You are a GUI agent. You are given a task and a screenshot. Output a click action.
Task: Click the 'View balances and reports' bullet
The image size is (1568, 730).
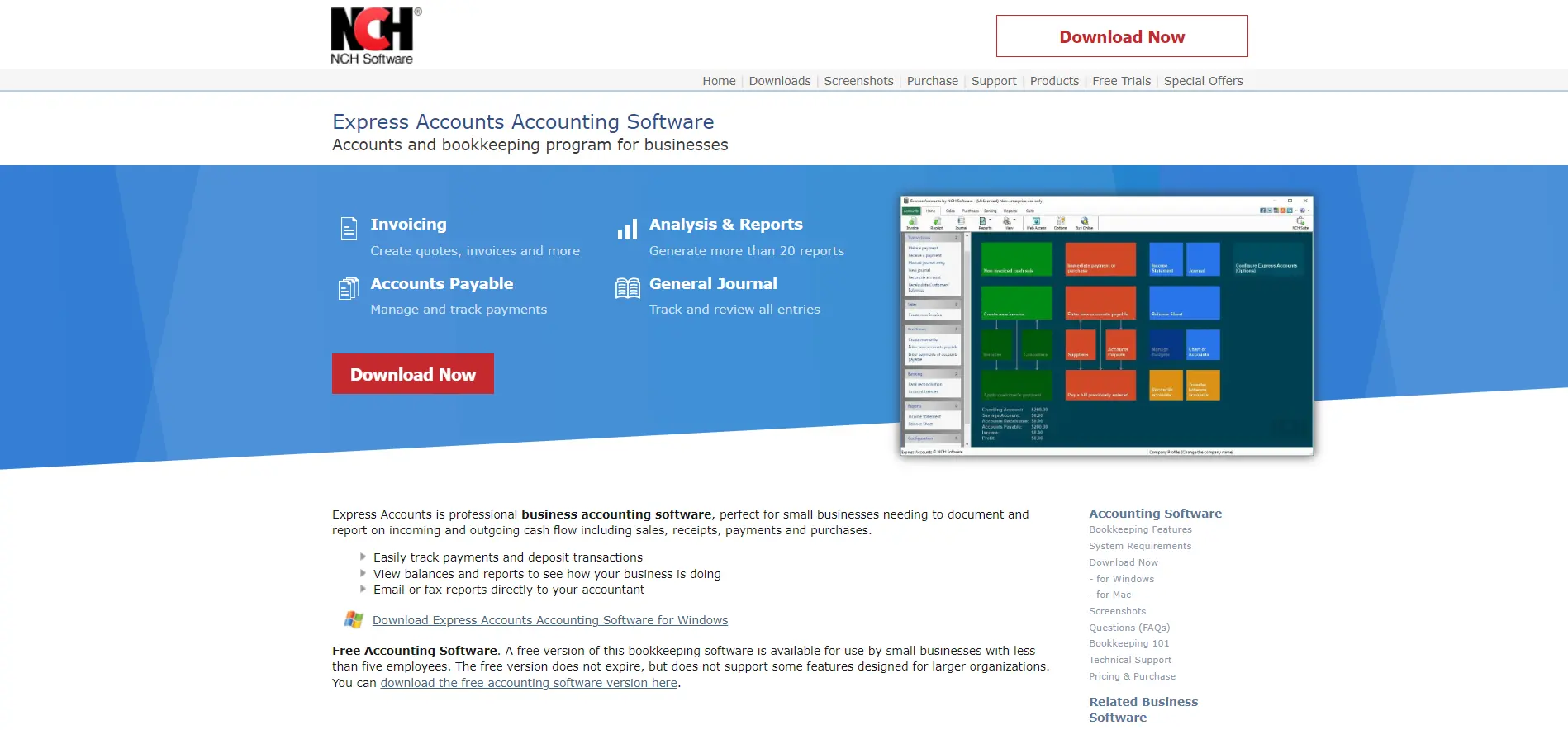(547, 574)
